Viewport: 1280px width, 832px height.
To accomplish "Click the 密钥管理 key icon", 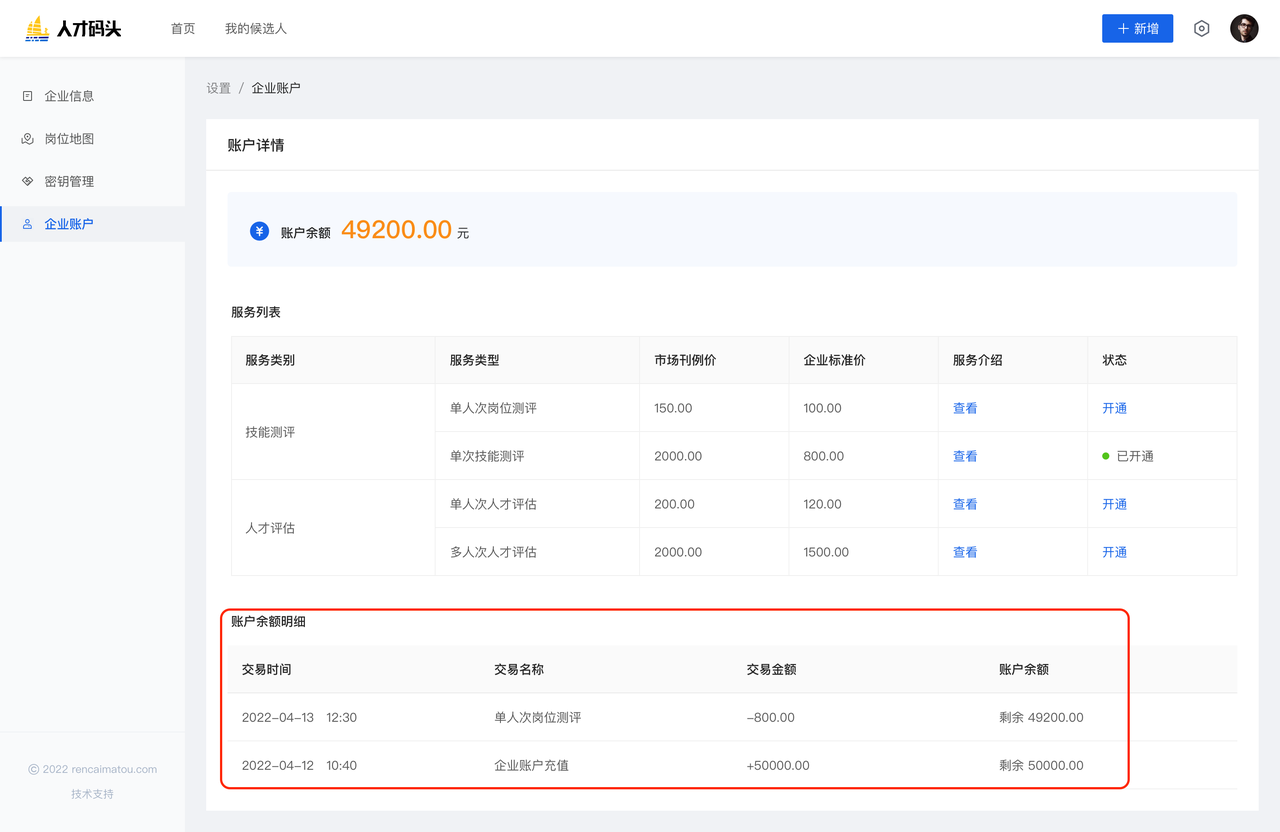I will tap(27, 181).
